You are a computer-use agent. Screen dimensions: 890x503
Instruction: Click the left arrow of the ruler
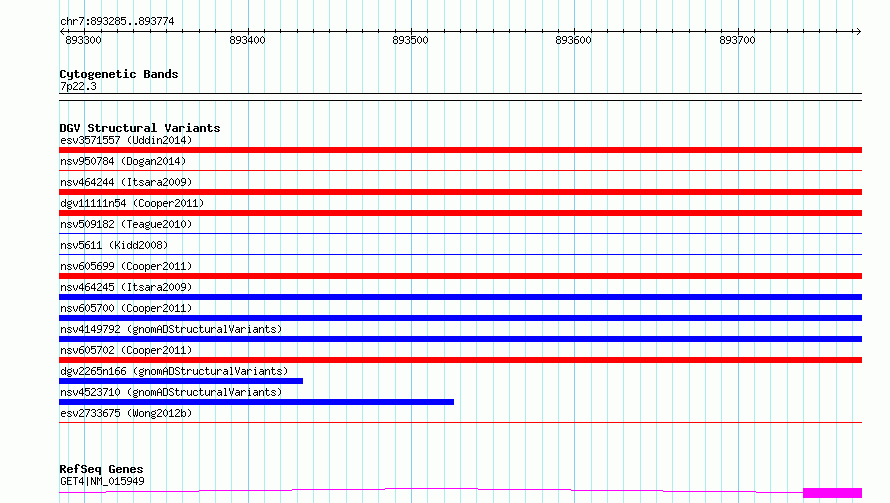tap(62, 31)
